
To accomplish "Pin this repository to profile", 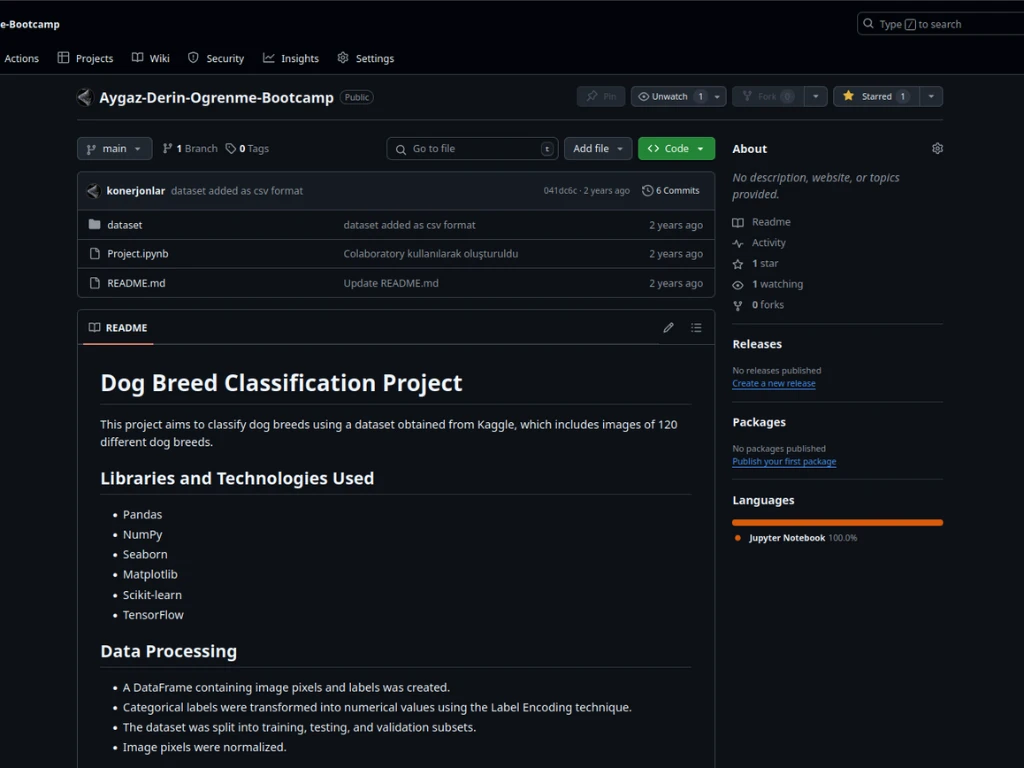I will pos(601,97).
